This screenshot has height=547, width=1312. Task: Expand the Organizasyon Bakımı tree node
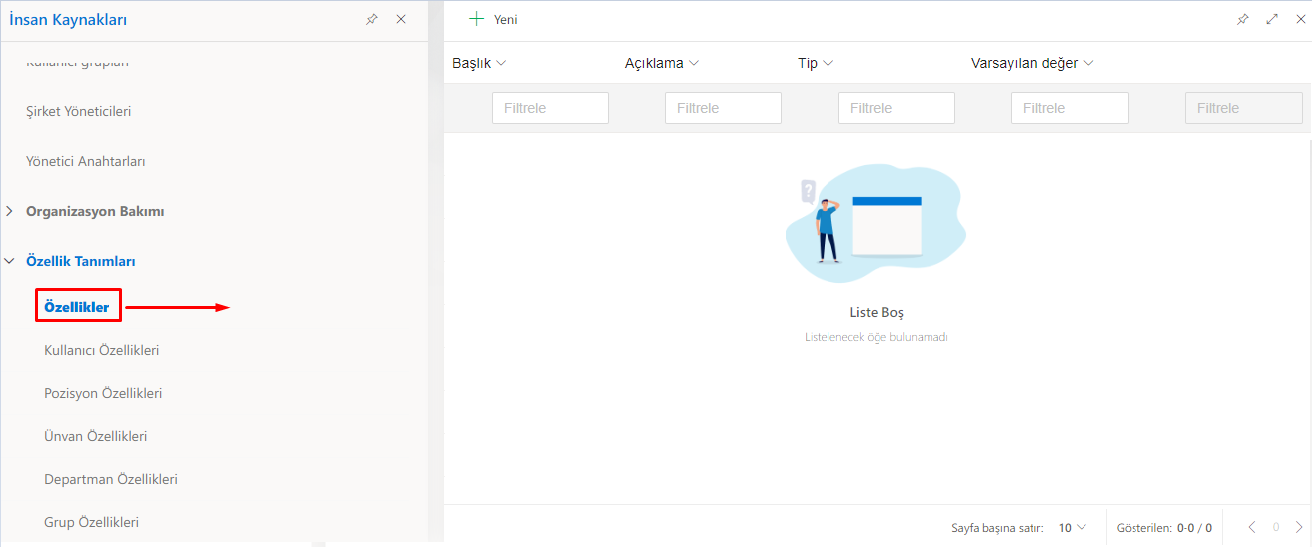[x=10, y=211]
